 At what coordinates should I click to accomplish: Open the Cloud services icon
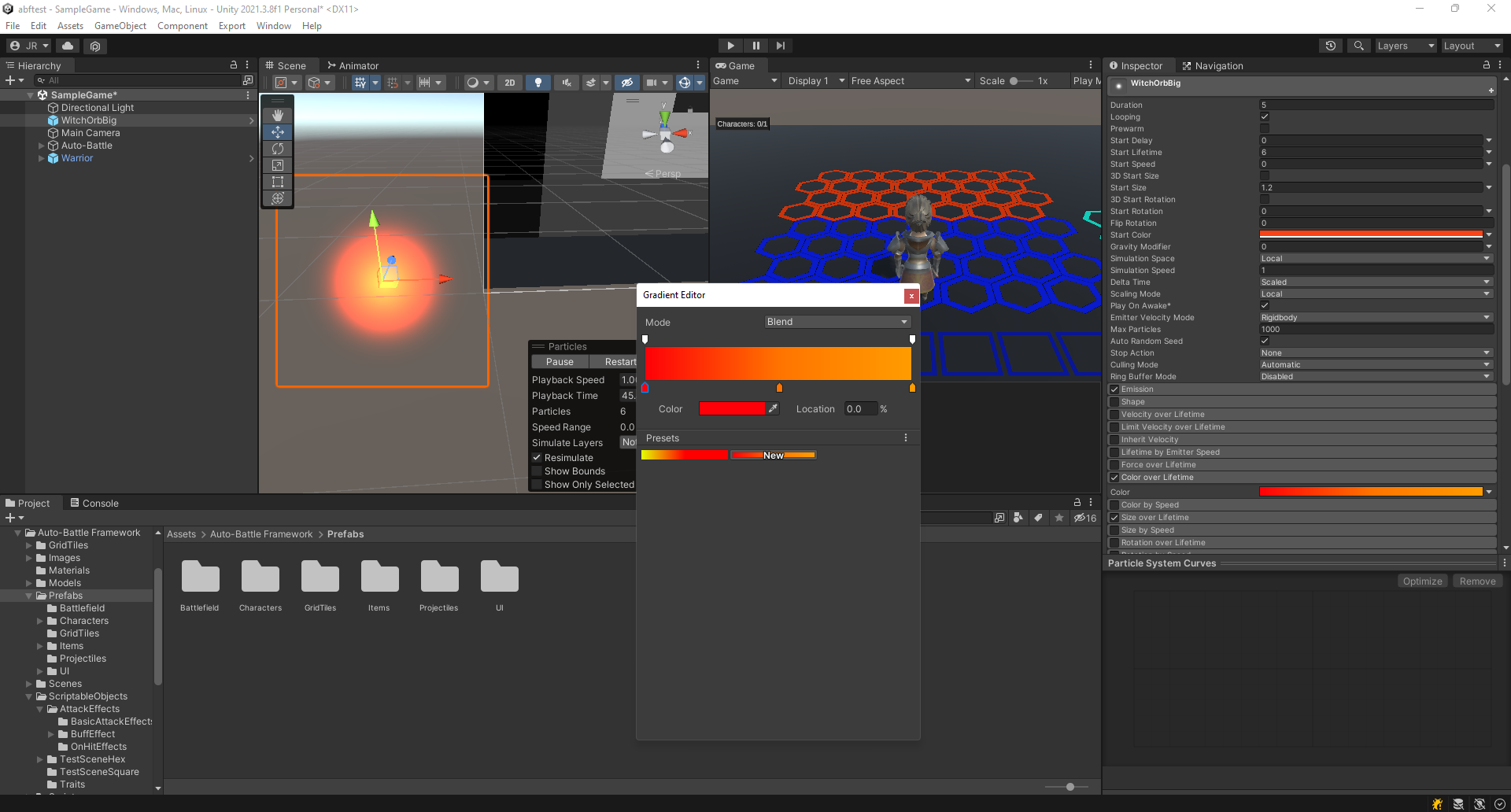coord(68,46)
